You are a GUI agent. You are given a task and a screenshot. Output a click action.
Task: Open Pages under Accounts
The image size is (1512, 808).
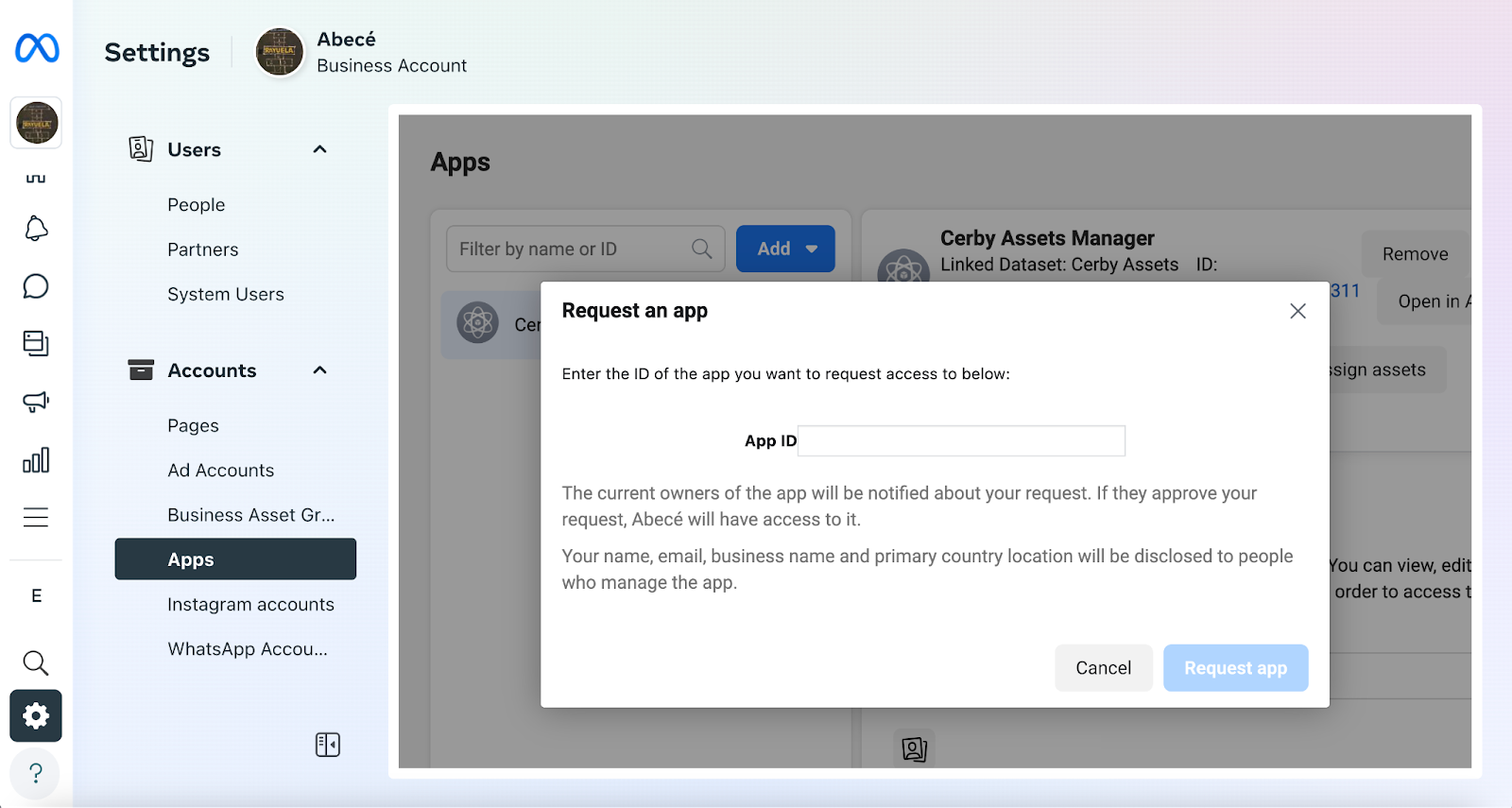click(x=193, y=425)
